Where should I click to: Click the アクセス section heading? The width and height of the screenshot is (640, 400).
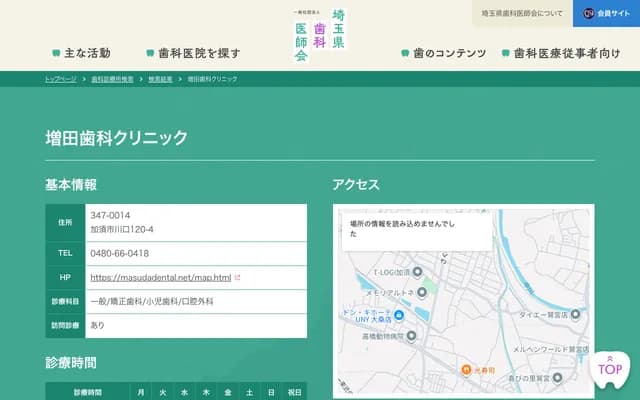click(x=356, y=184)
